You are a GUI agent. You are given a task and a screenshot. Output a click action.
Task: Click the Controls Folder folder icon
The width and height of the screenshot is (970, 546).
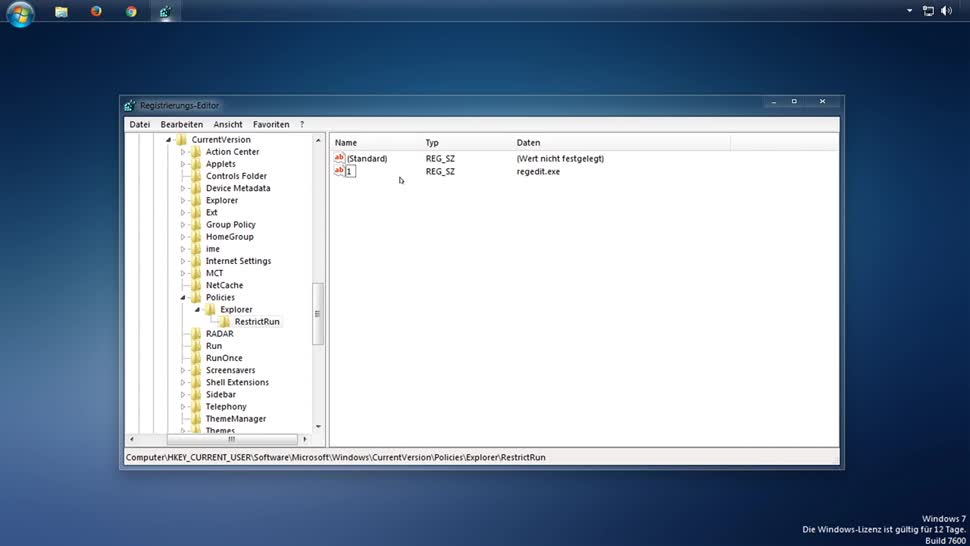coord(196,176)
